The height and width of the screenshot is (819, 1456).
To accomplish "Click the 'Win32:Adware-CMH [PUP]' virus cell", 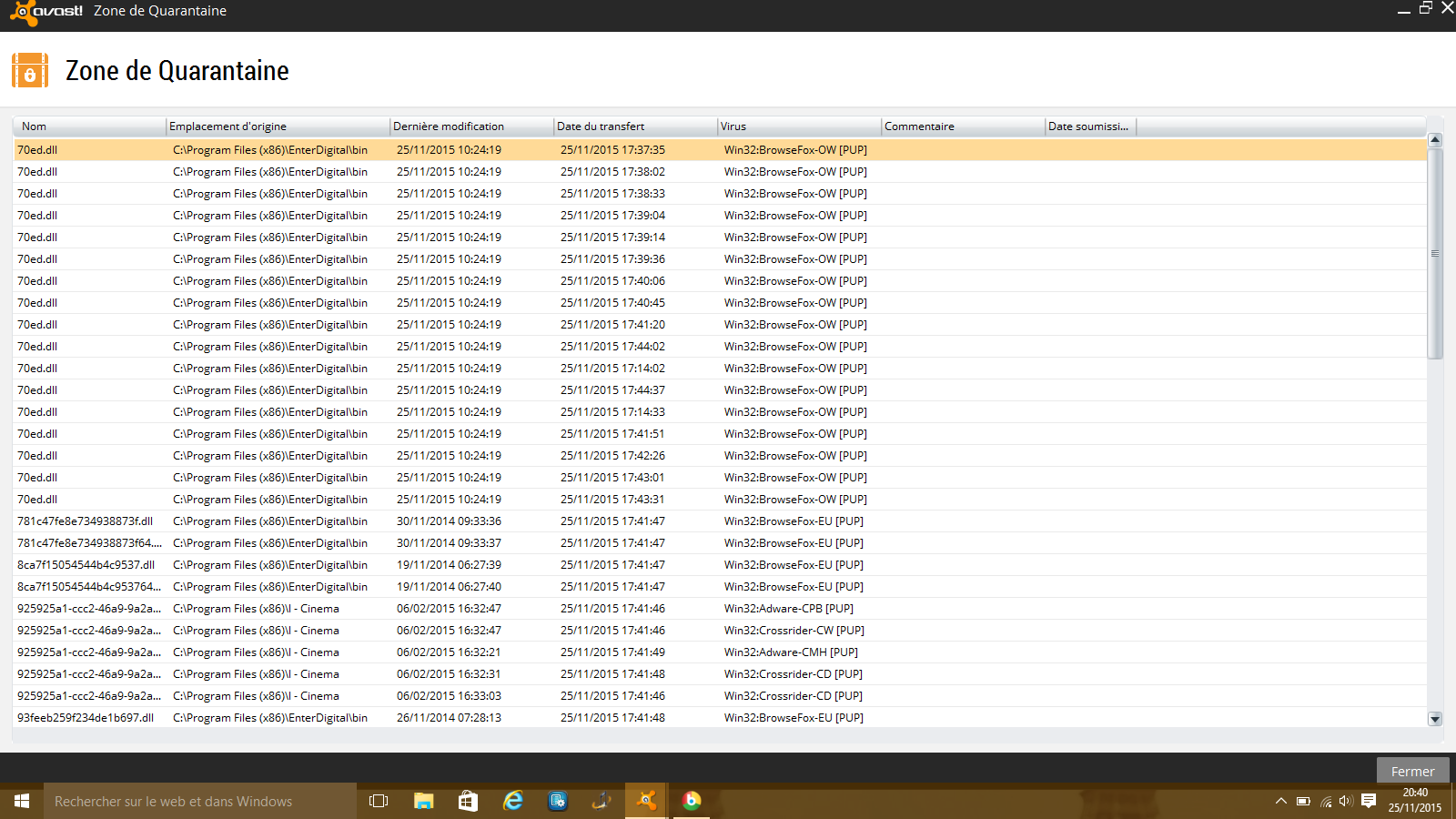I will [791, 652].
